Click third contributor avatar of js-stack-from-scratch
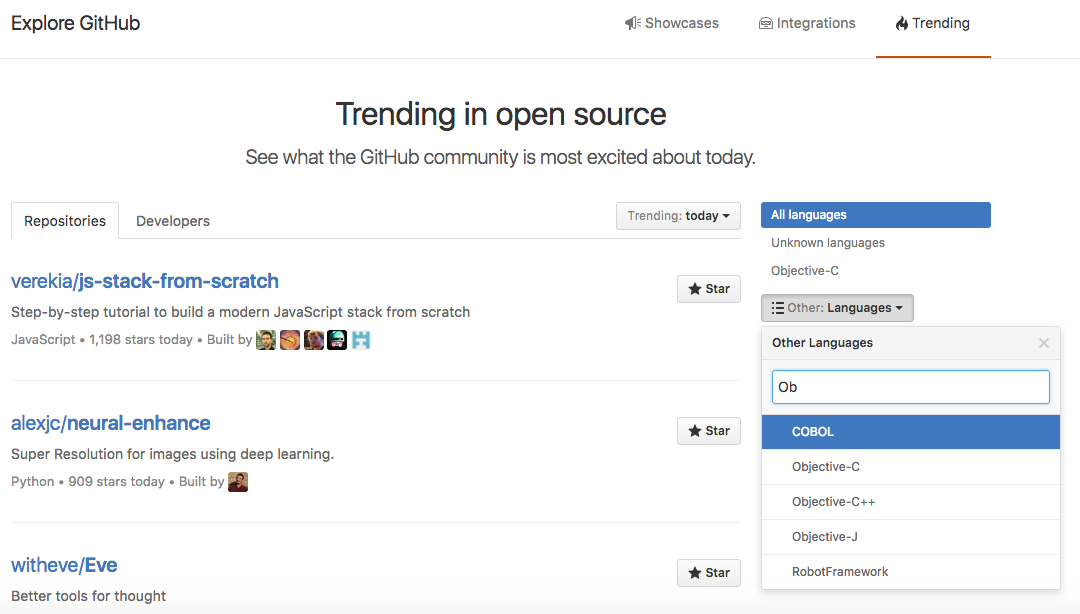This screenshot has width=1080, height=614. 313,340
